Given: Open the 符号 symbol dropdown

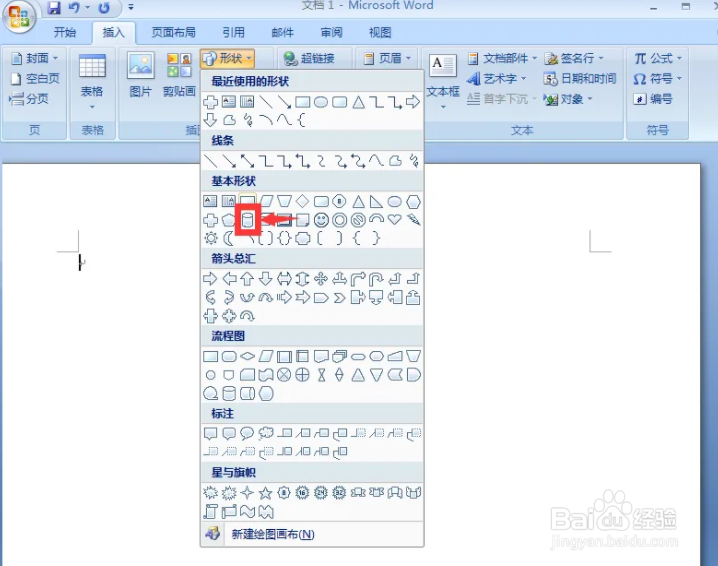Looking at the screenshot, I should [x=658, y=79].
